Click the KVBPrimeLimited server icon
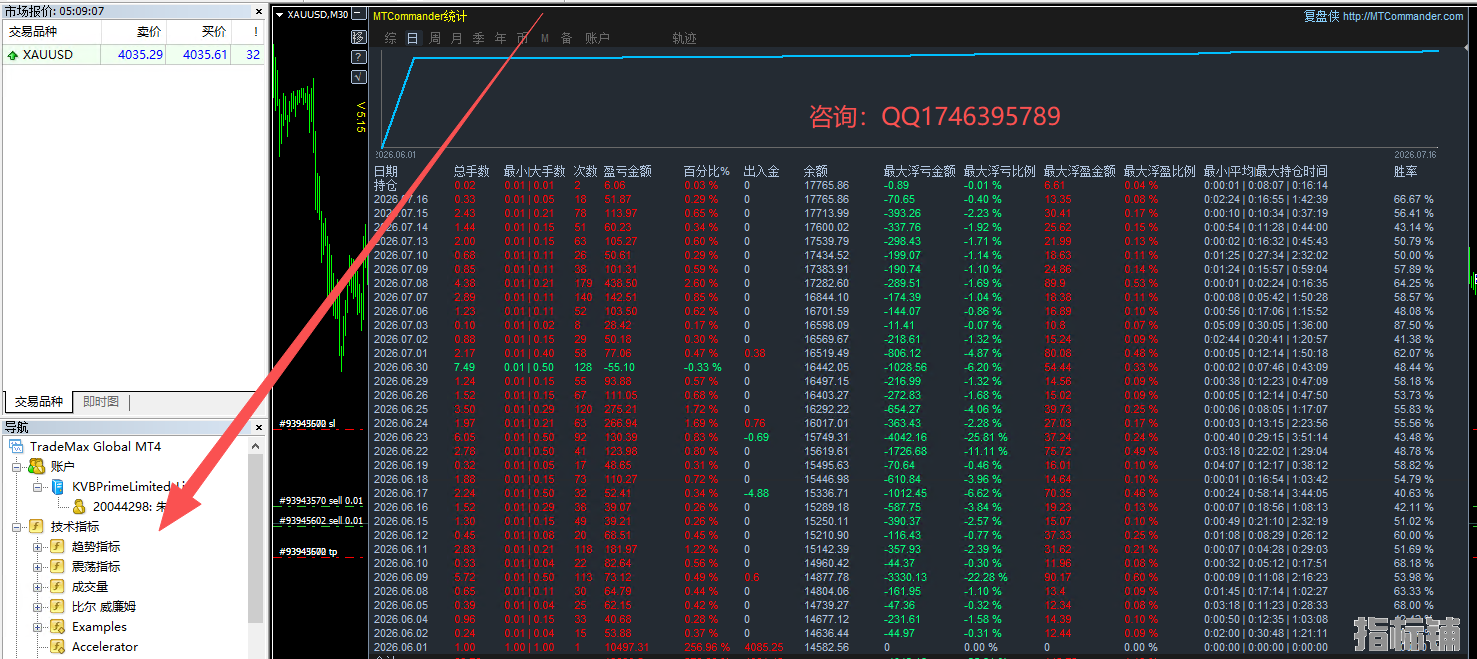This screenshot has height=659, width=1477. (58, 486)
